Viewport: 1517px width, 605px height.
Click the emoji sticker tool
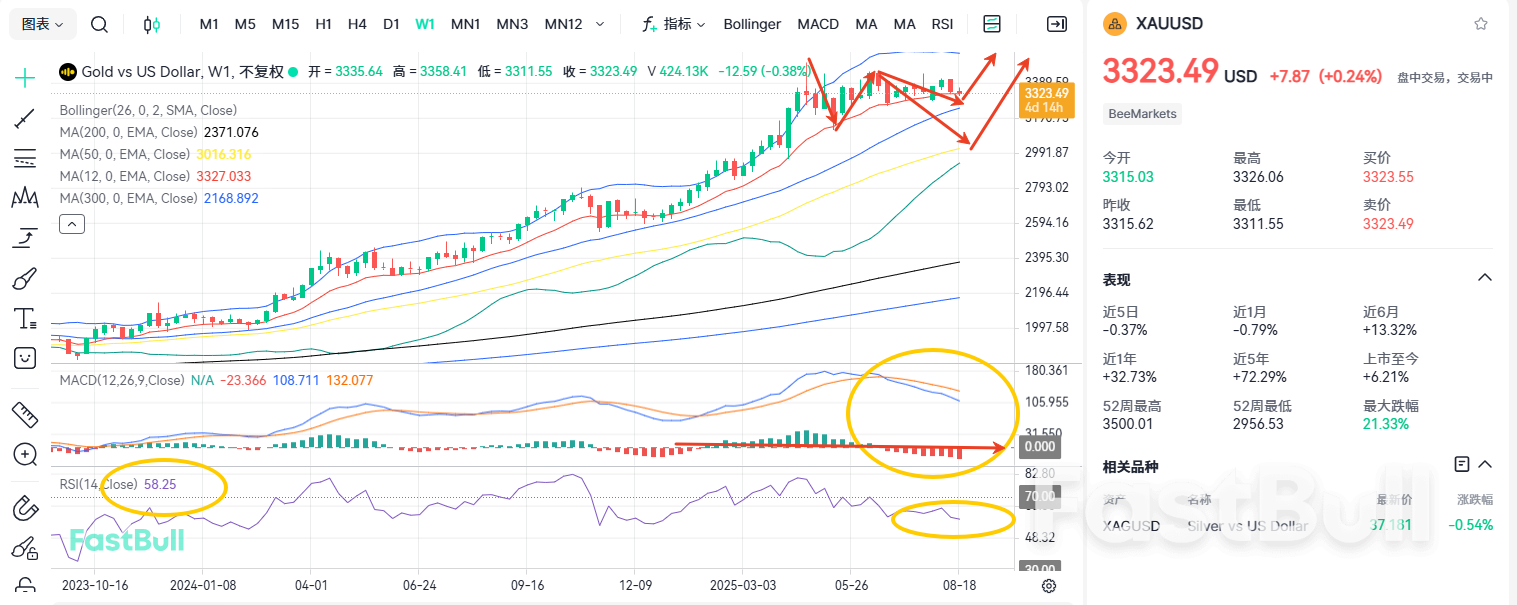[x=24, y=358]
